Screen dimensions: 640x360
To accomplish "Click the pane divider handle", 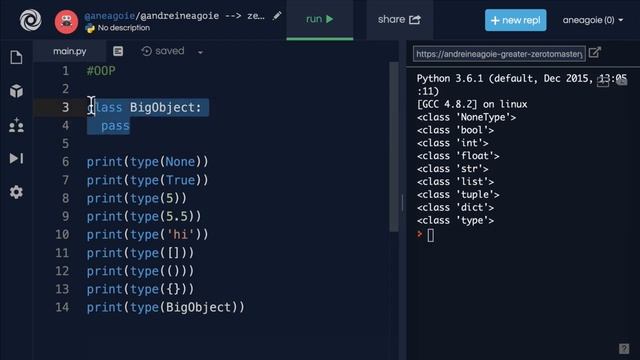I will coord(402,203).
